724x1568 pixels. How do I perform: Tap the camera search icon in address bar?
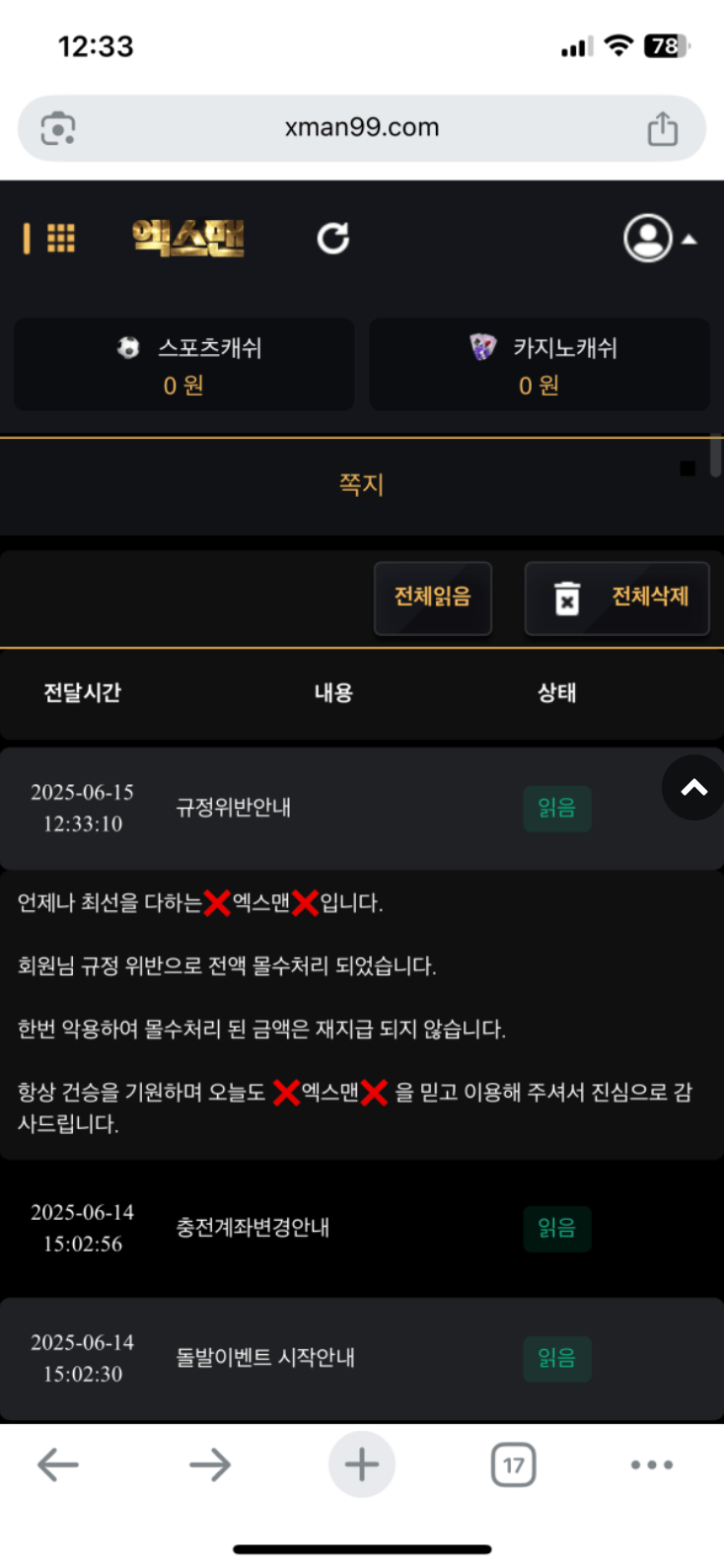[58, 128]
